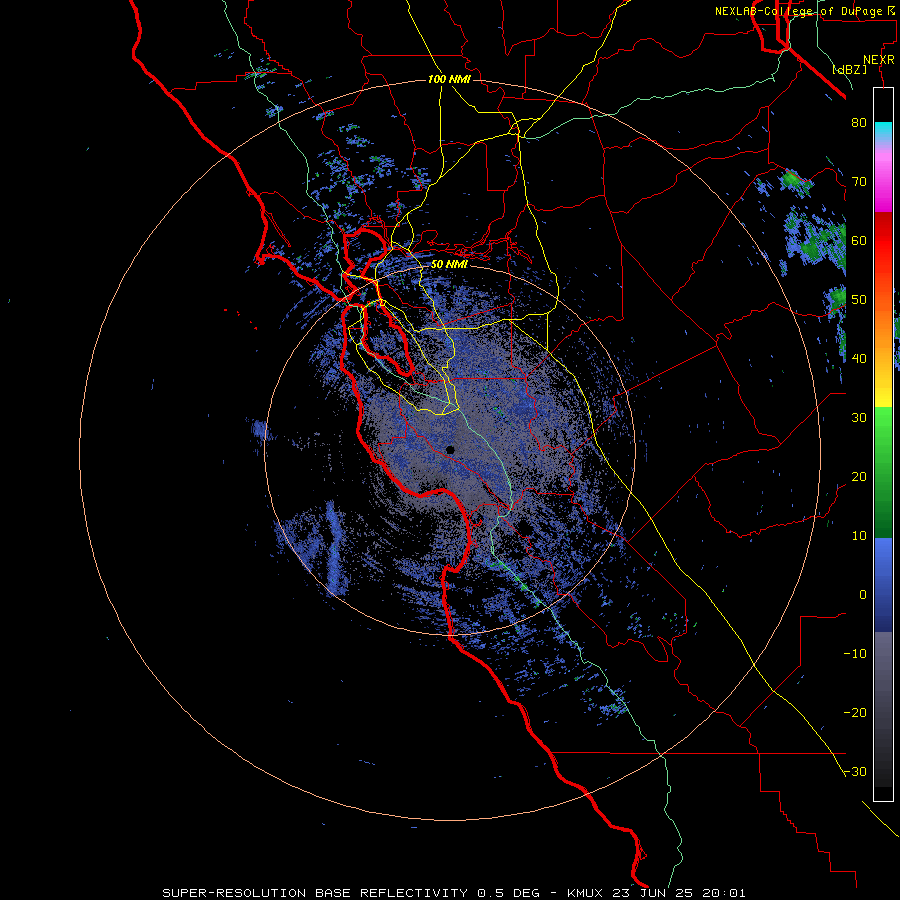Image resolution: width=900 pixels, height=900 pixels.
Task: Click the '60' value on dBZ scale
Action: click(x=859, y=240)
